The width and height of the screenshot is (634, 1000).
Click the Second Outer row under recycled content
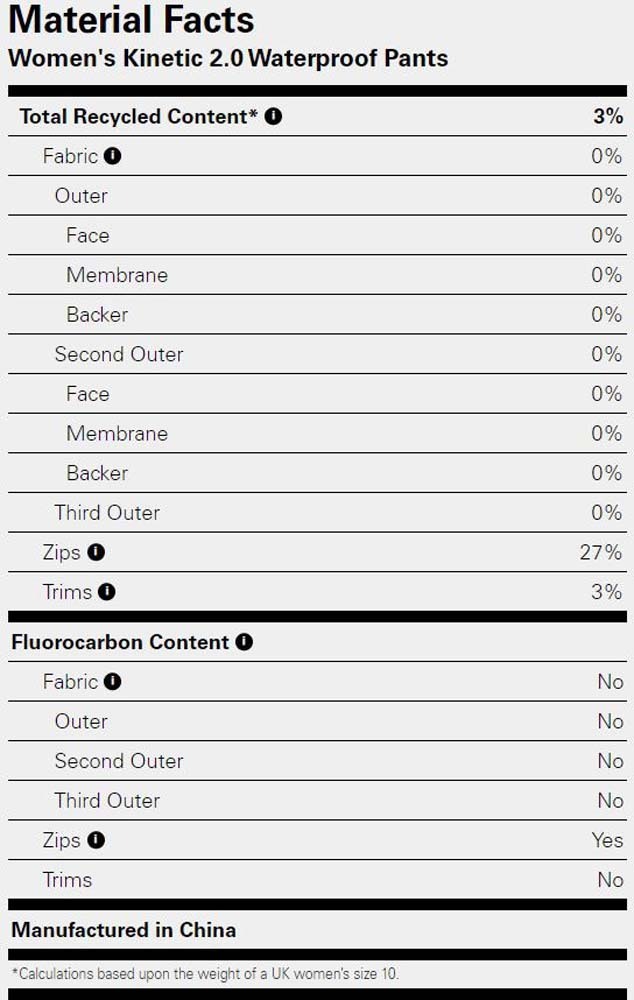pos(317,354)
